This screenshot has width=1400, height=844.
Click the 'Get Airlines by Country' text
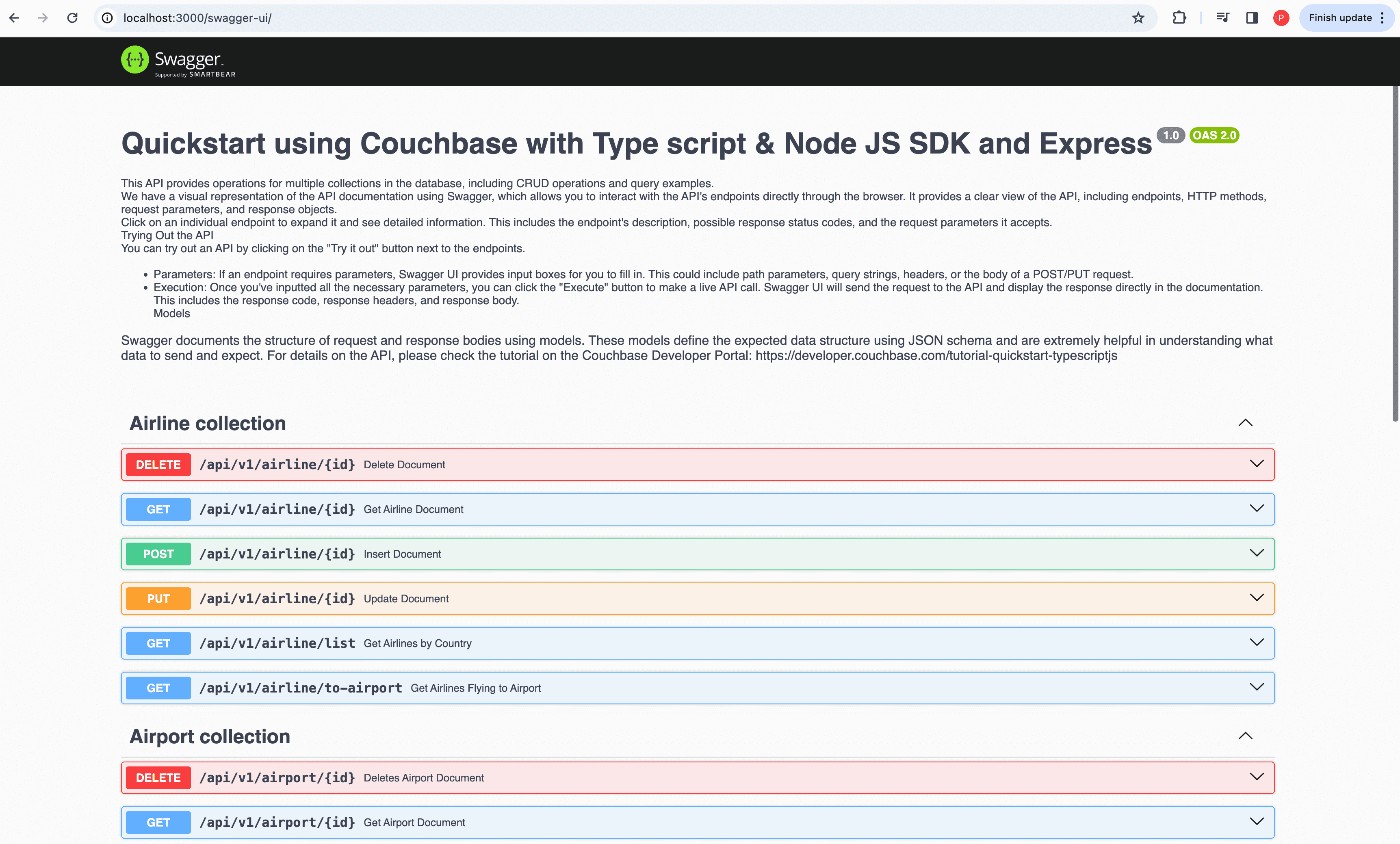pos(418,643)
